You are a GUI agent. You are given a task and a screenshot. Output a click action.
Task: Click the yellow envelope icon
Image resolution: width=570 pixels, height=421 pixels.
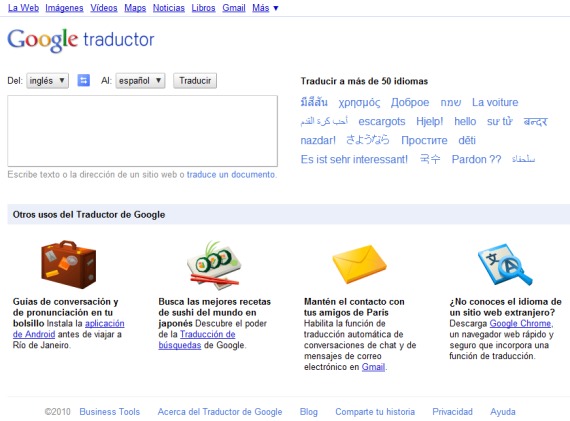pos(359,264)
